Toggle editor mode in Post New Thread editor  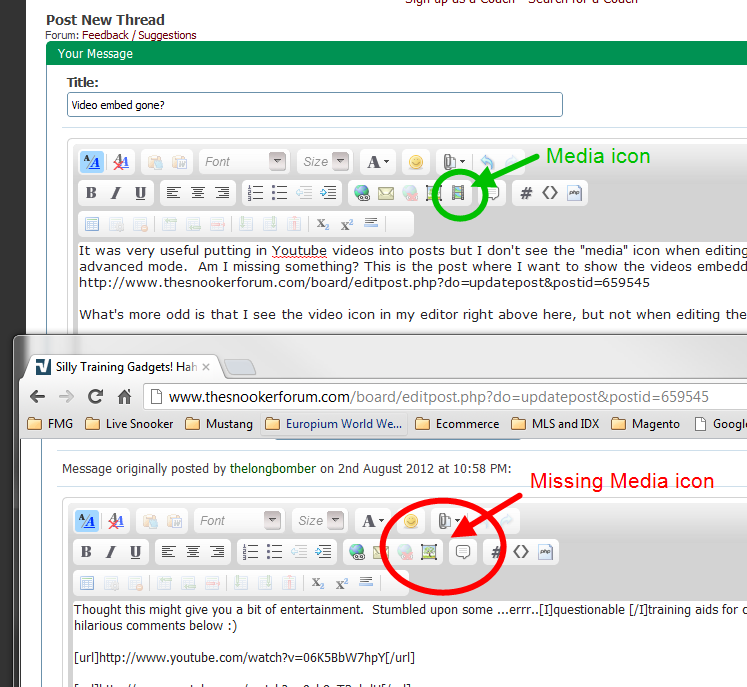click(x=91, y=162)
